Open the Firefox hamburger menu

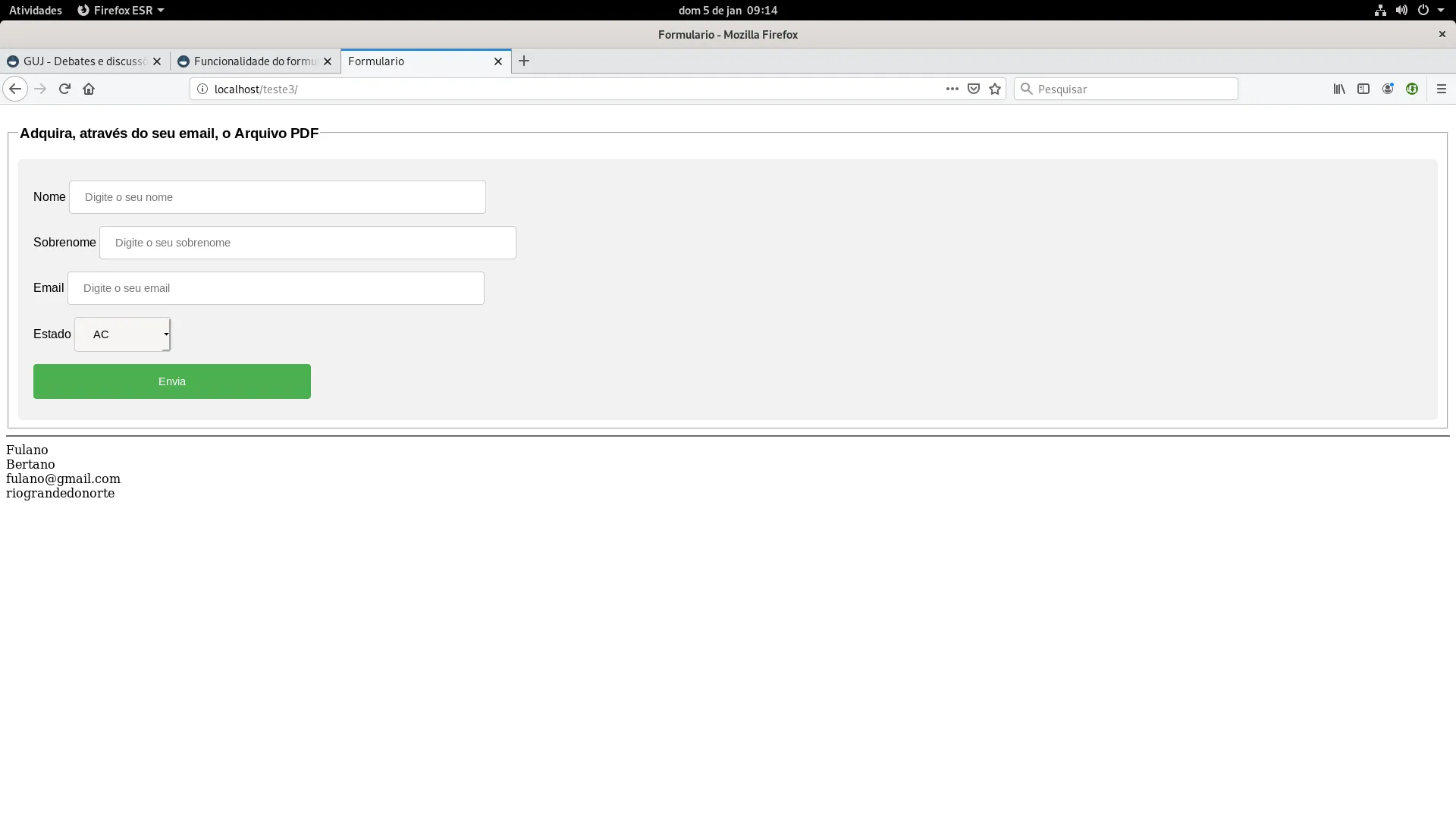pyautogui.click(x=1442, y=89)
